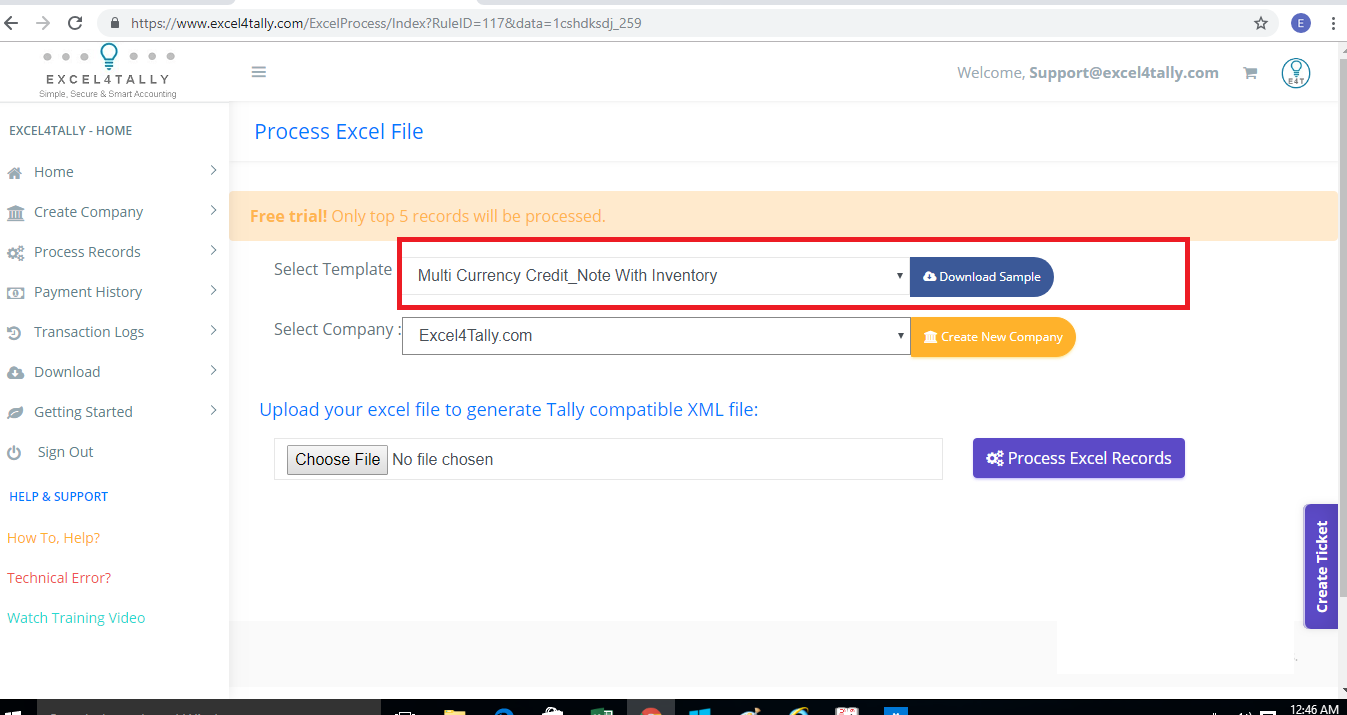
Task: Click the 'EXCEL4TALLY - HOME' sidebar heading
Action: tap(70, 131)
